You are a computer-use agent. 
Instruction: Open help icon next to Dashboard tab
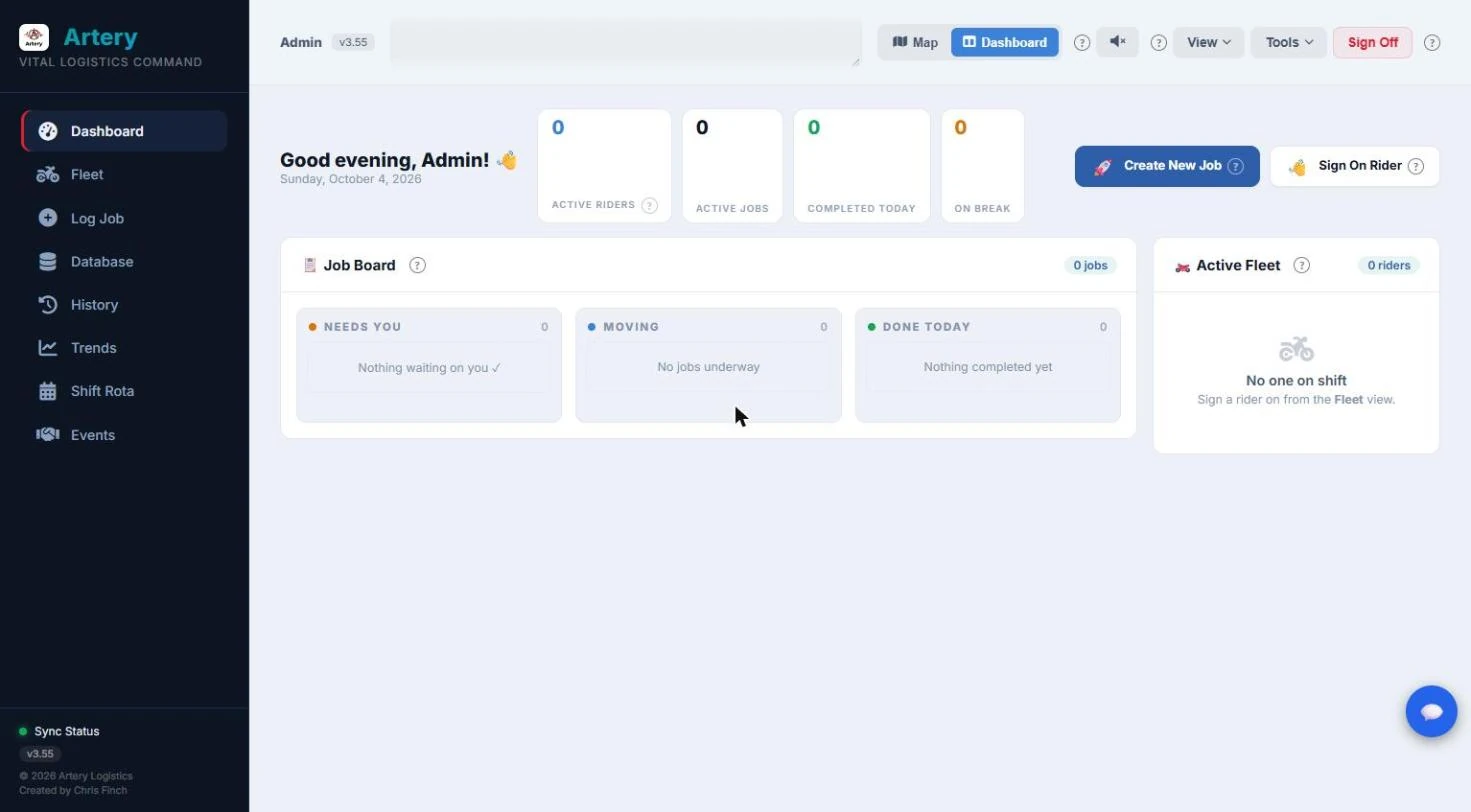click(x=1082, y=43)
